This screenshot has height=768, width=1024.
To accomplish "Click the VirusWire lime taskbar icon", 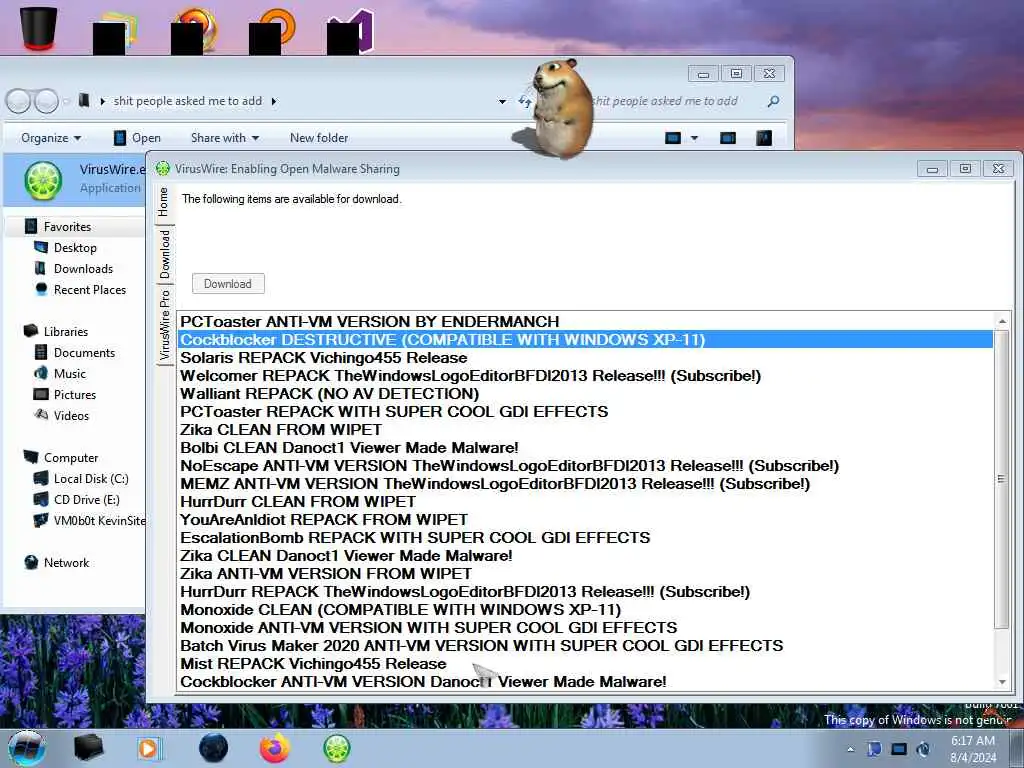I will coord(337,748).
